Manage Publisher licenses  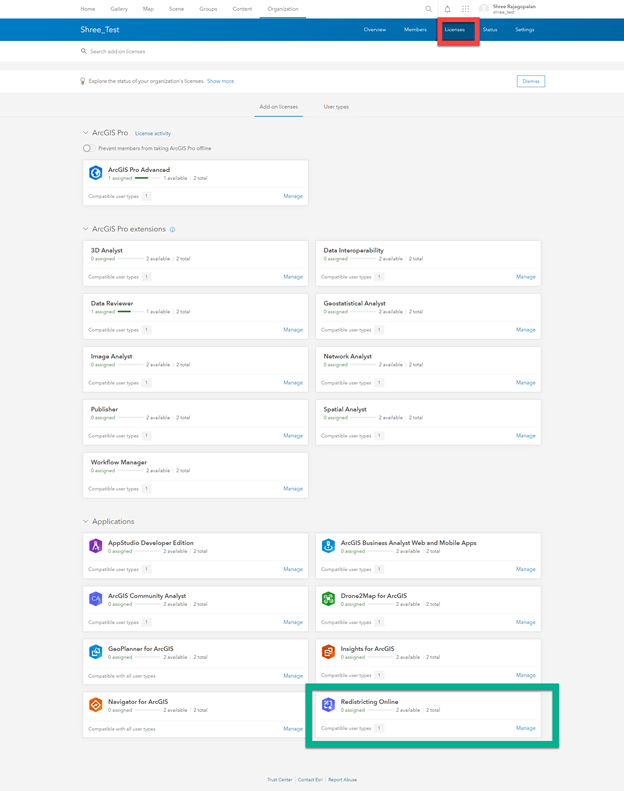point(293,436)
